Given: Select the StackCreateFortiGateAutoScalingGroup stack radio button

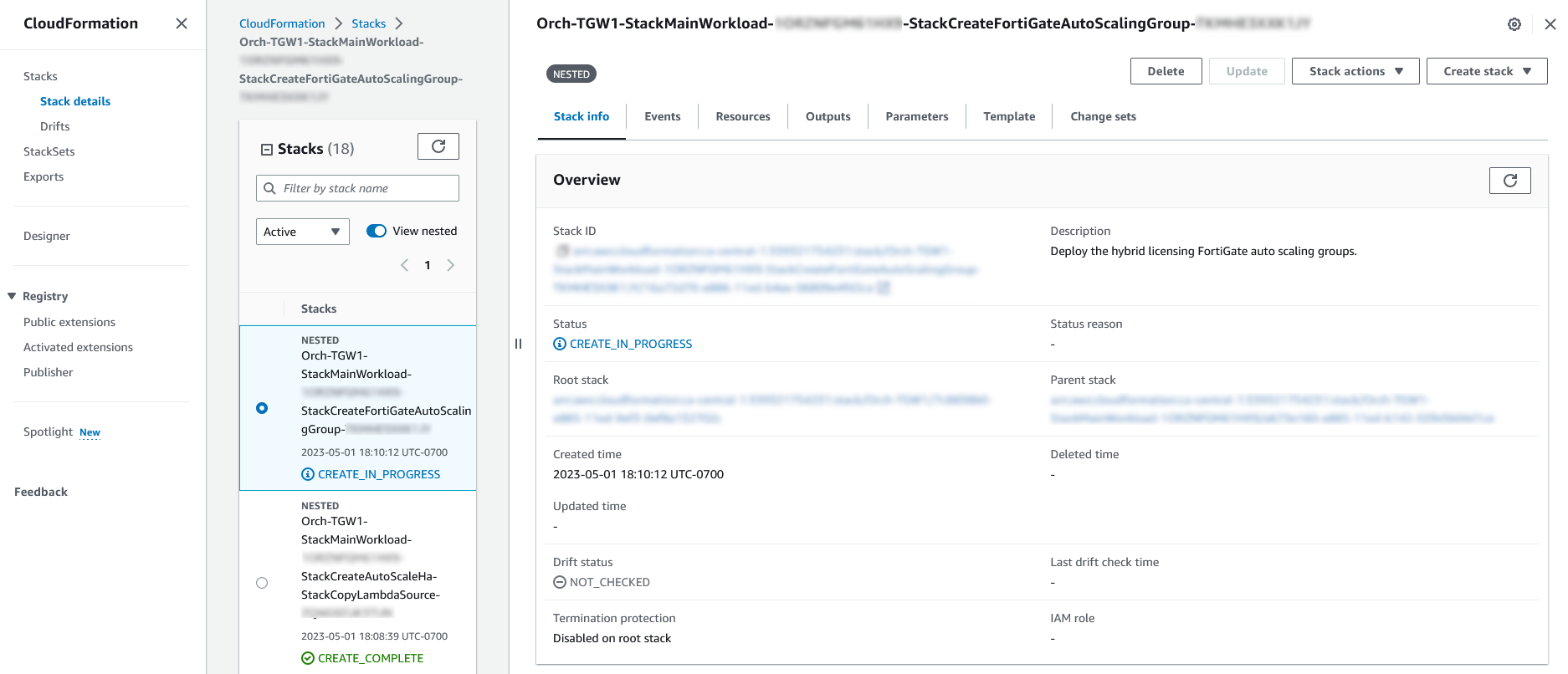Looking at the screenshot, I should pyautogui.click(x=262, y=408).
